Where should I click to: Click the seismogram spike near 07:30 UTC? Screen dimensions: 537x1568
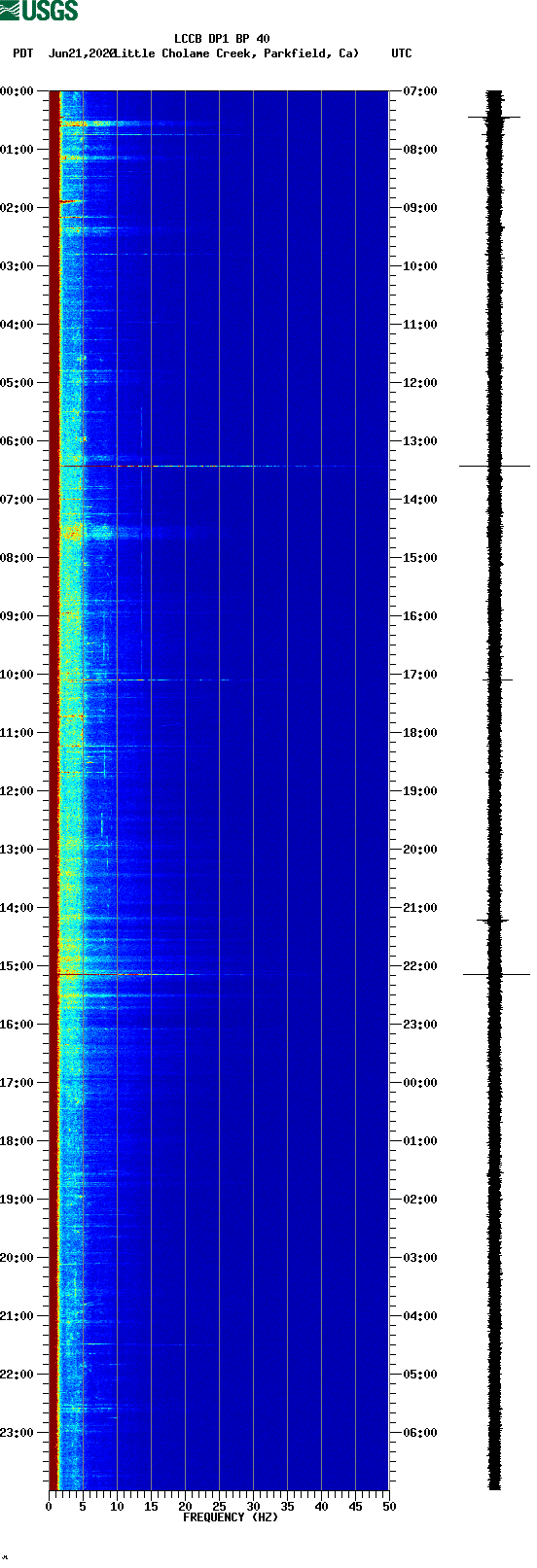coord(495,118)
